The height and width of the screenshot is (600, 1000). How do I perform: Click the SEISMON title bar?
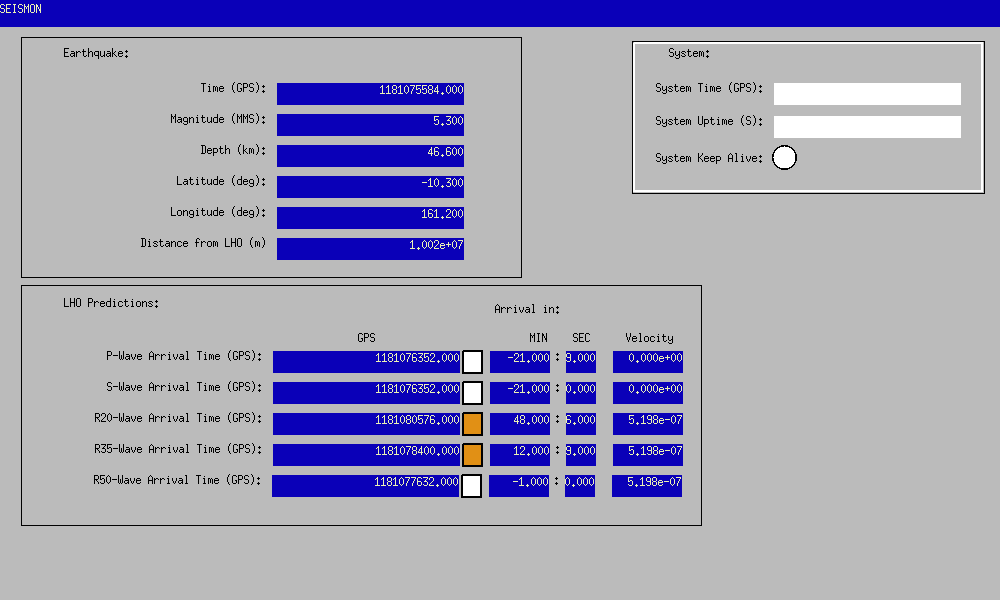pos(500,12)
